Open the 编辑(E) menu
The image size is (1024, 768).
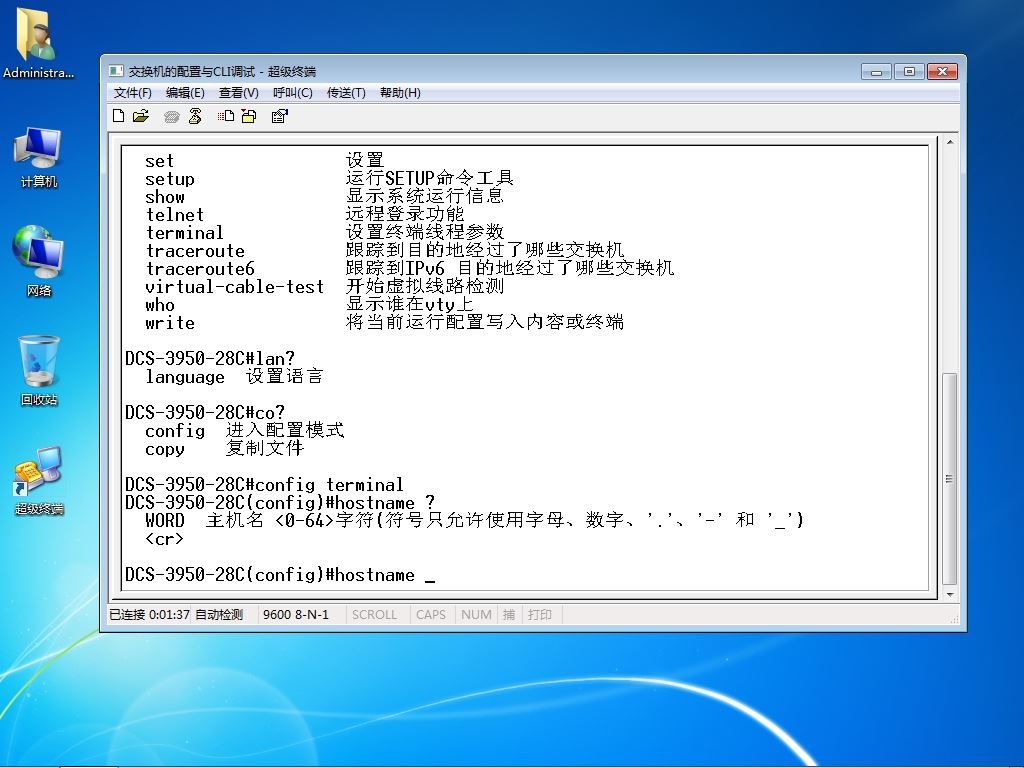(185, 93)
